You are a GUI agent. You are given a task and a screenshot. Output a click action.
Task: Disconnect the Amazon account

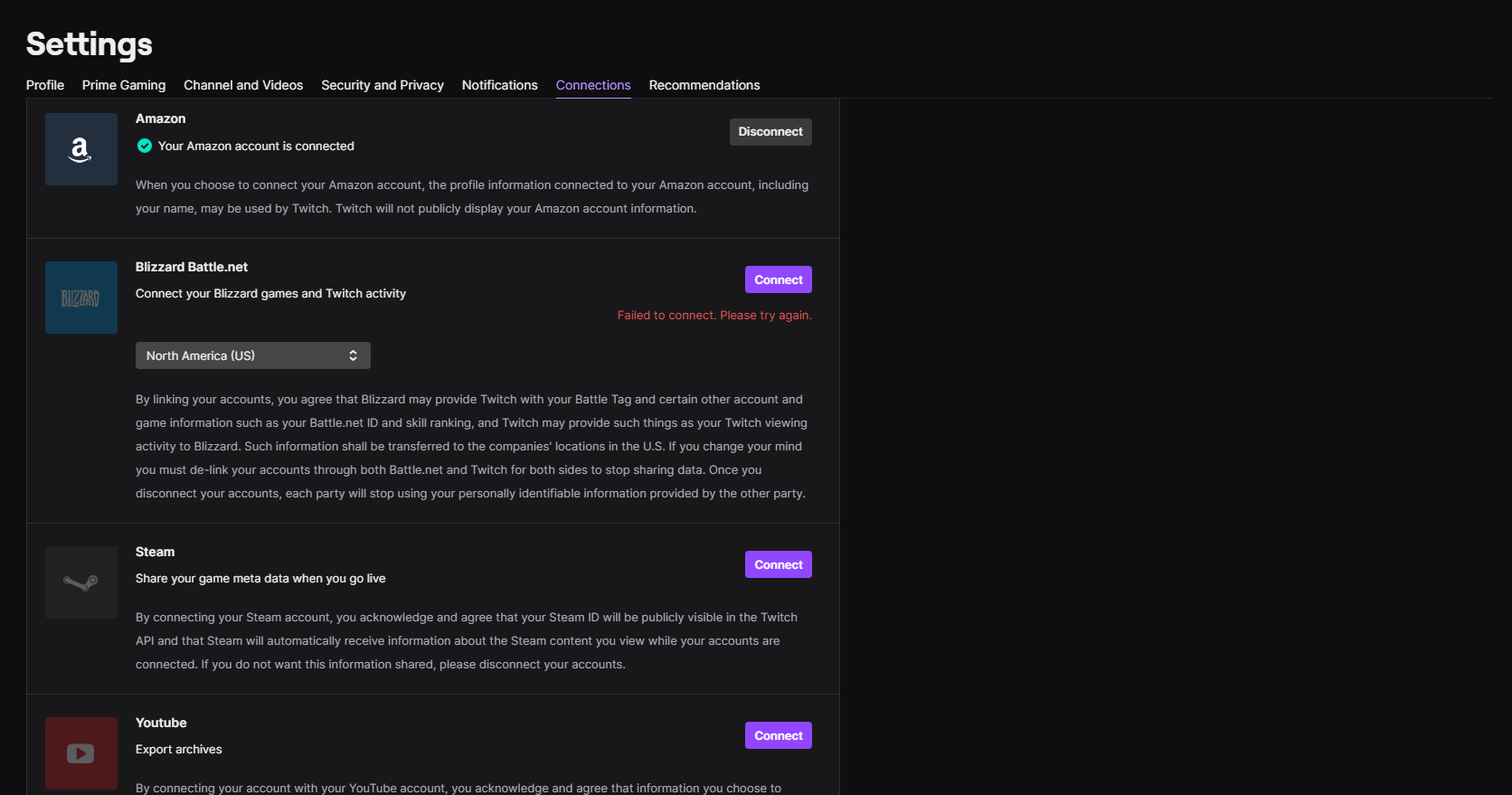pyautogui.click(x=770, y=132)
